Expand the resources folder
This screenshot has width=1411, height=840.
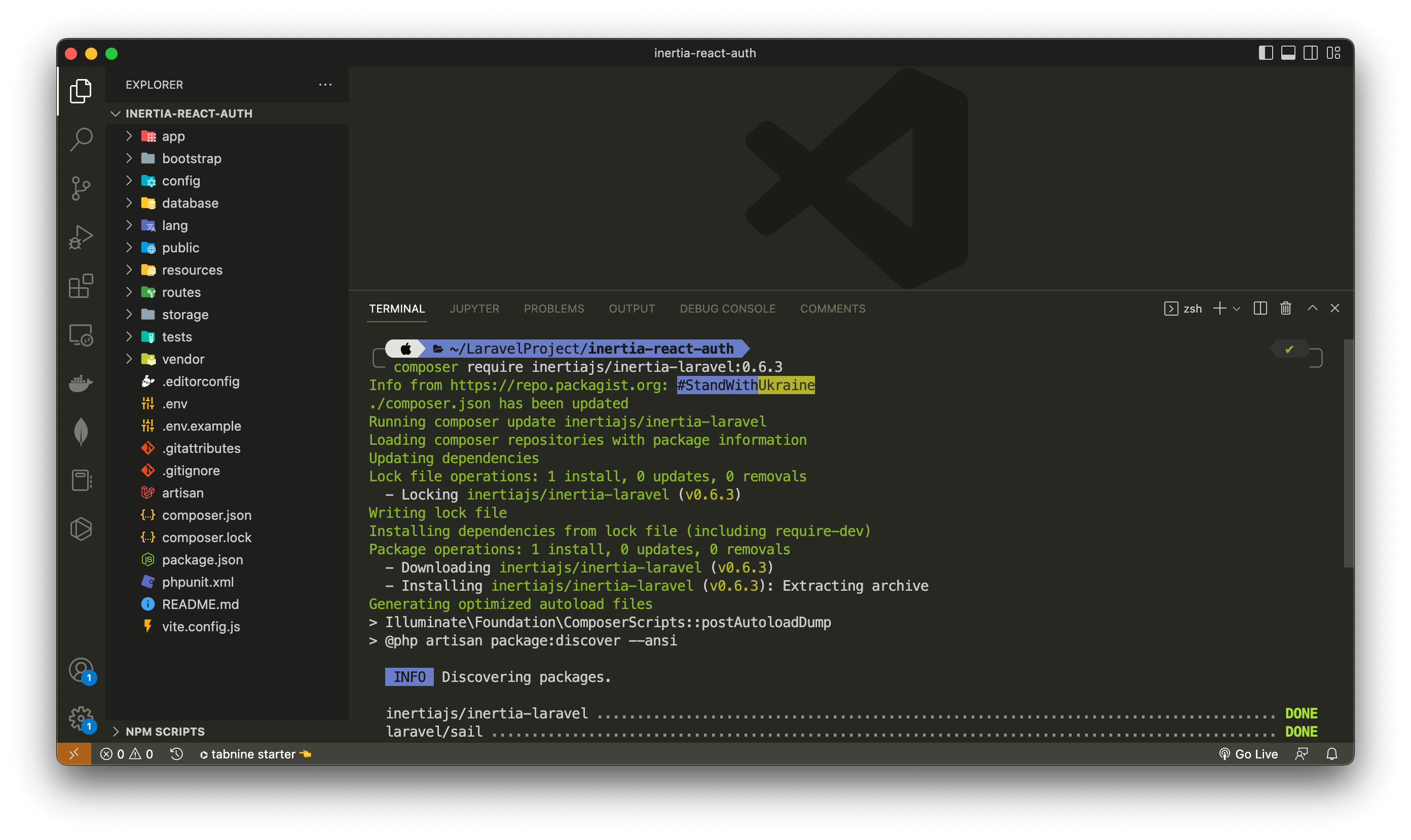[192, 270]
